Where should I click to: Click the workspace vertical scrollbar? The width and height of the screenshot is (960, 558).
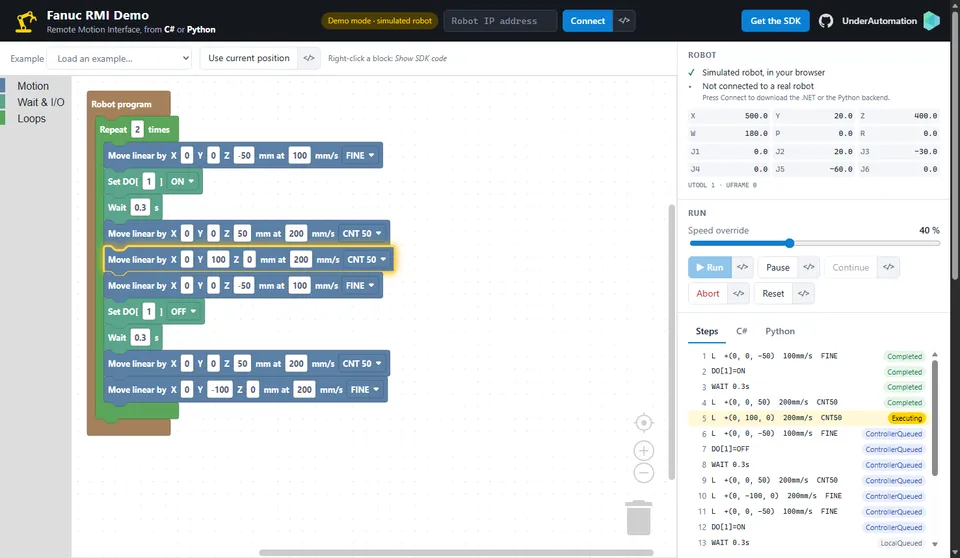point(672,343)
